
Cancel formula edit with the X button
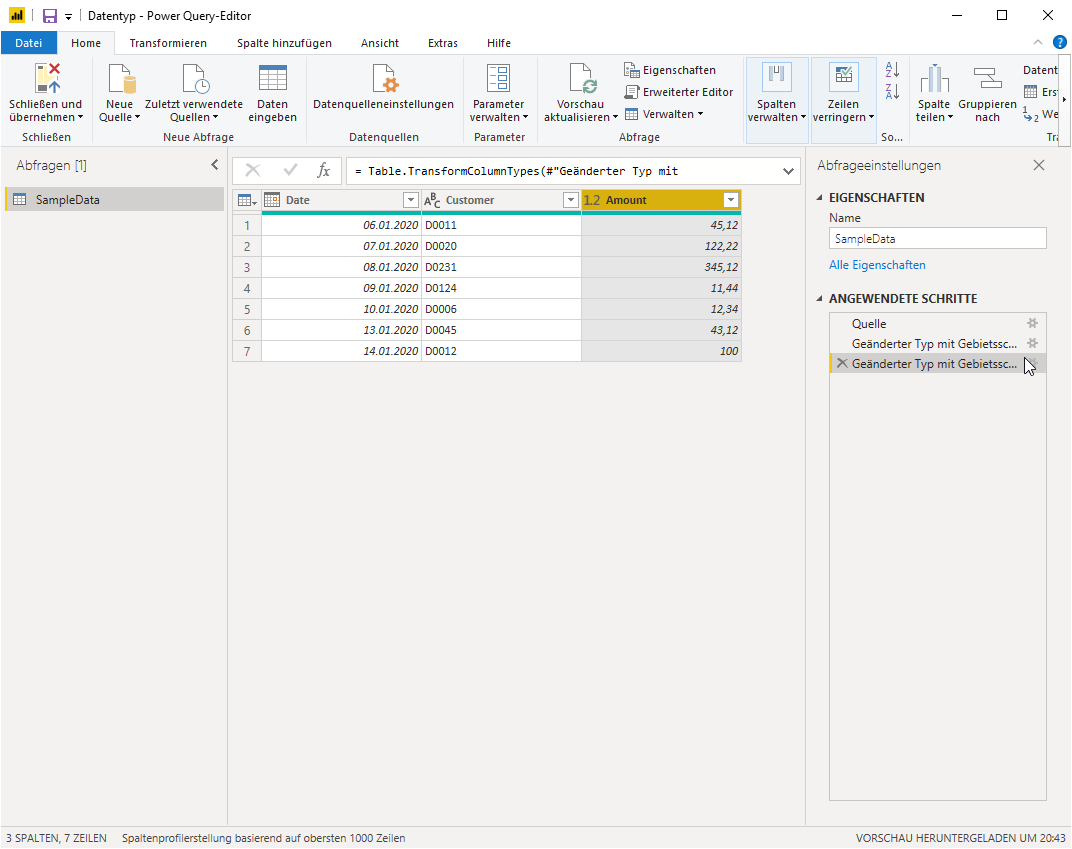tap(252, 171)
